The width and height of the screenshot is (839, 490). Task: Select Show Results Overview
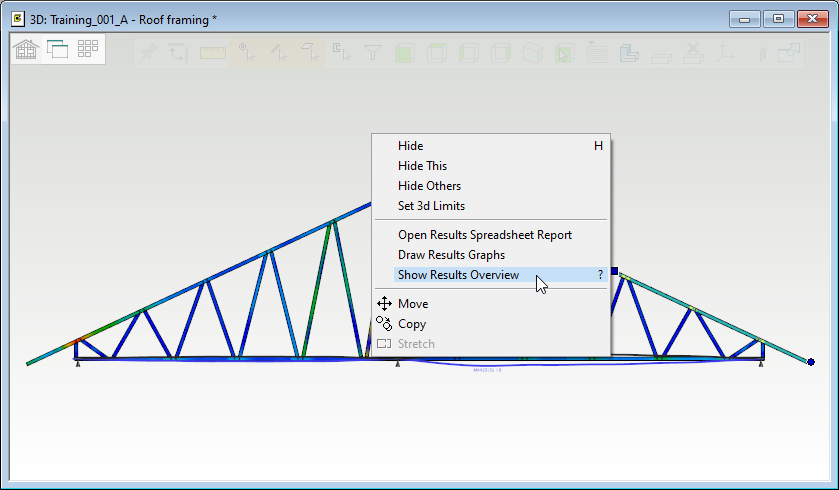tap(458, 275)
